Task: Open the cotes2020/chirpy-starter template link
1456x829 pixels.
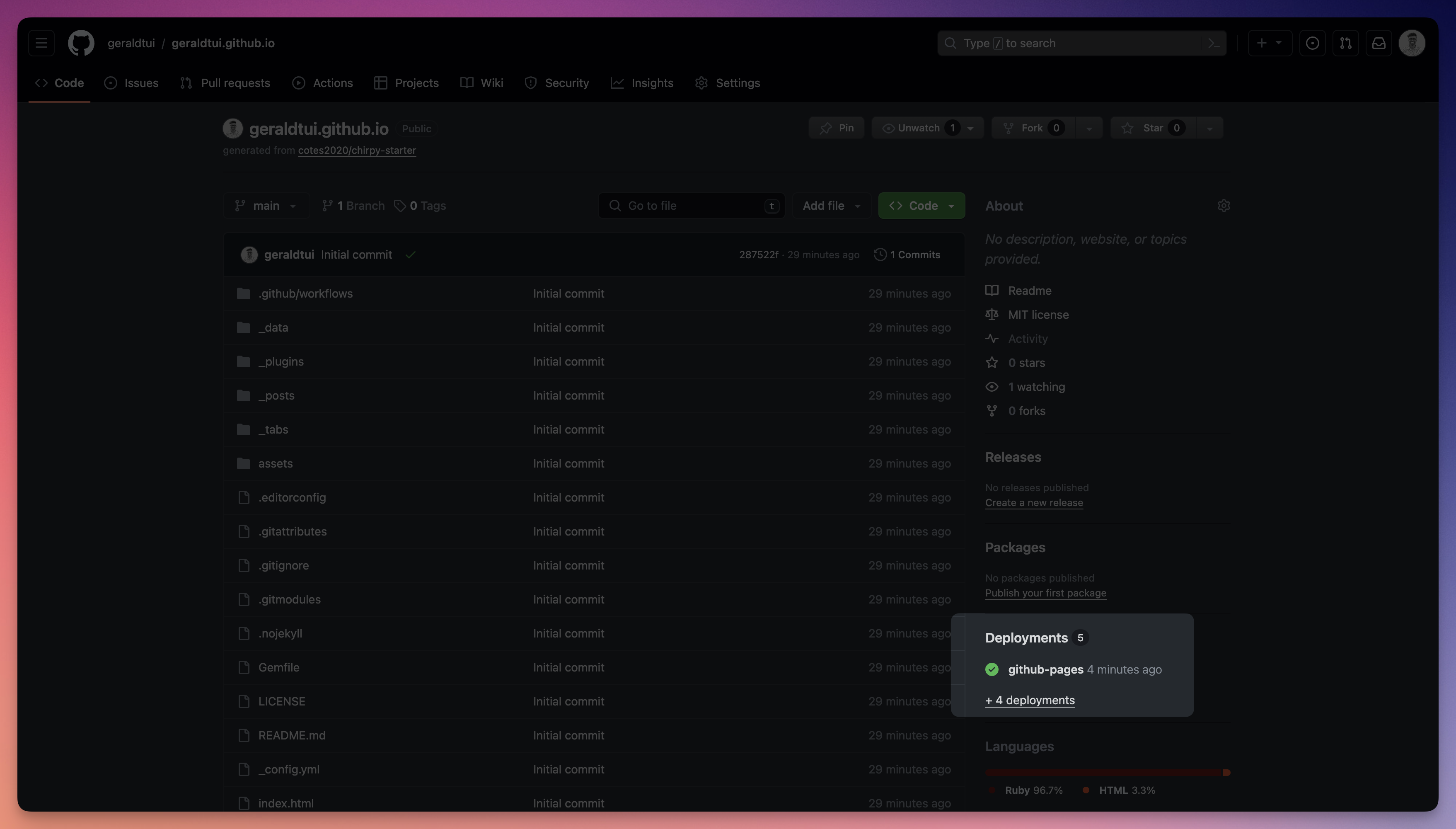Action: point(357,150)
